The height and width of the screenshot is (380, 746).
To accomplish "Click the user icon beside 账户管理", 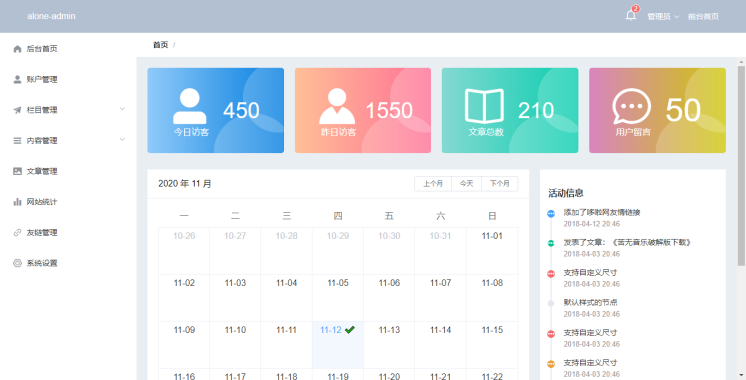I will [18, 79].
